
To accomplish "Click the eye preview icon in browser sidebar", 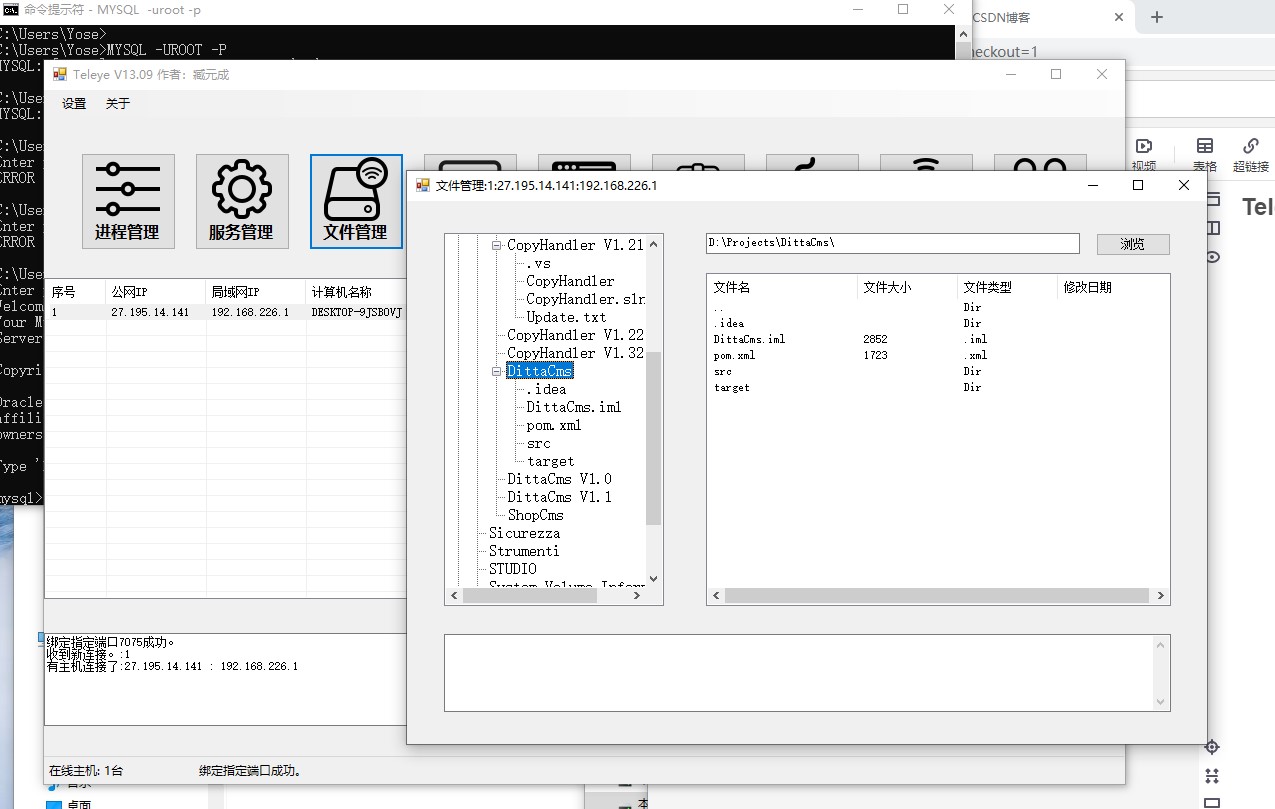I will tap(1213, 257).
